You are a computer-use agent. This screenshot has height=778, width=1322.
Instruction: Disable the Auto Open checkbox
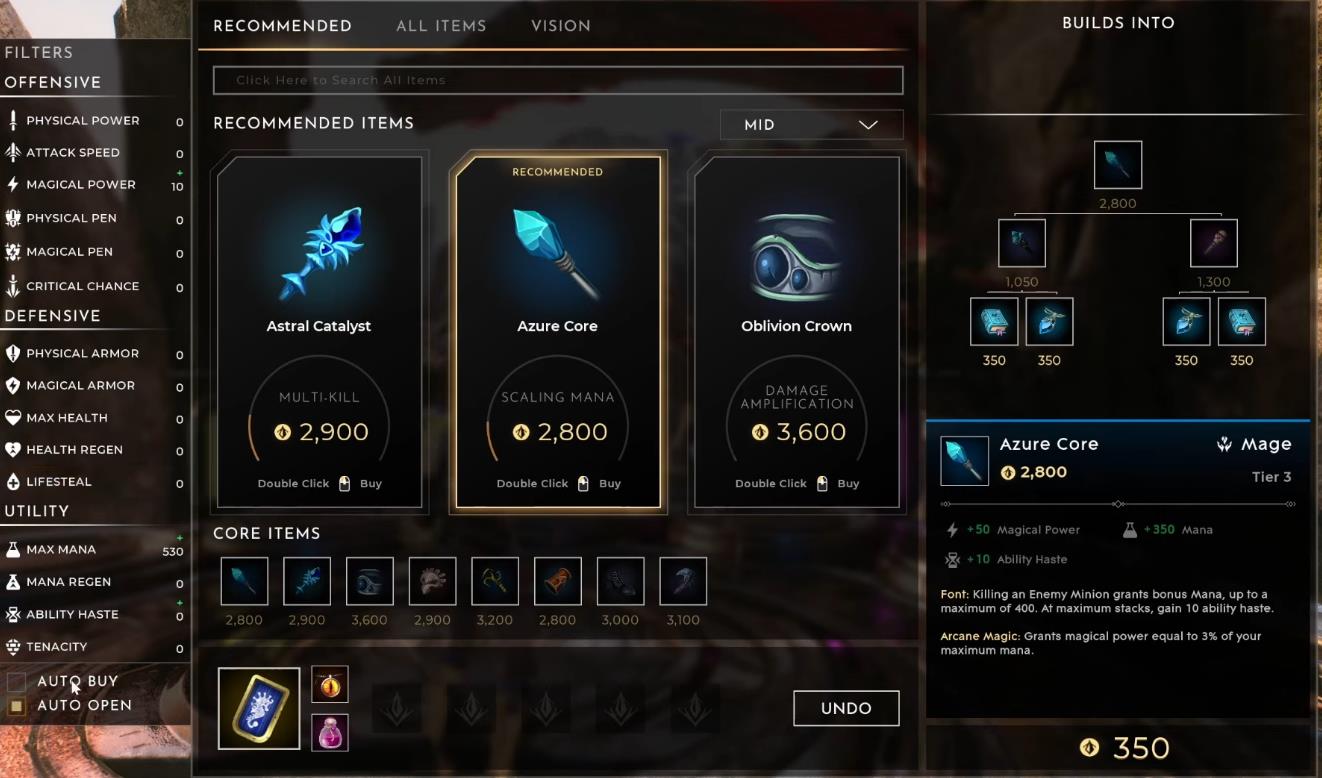click(x=17, y=706)
